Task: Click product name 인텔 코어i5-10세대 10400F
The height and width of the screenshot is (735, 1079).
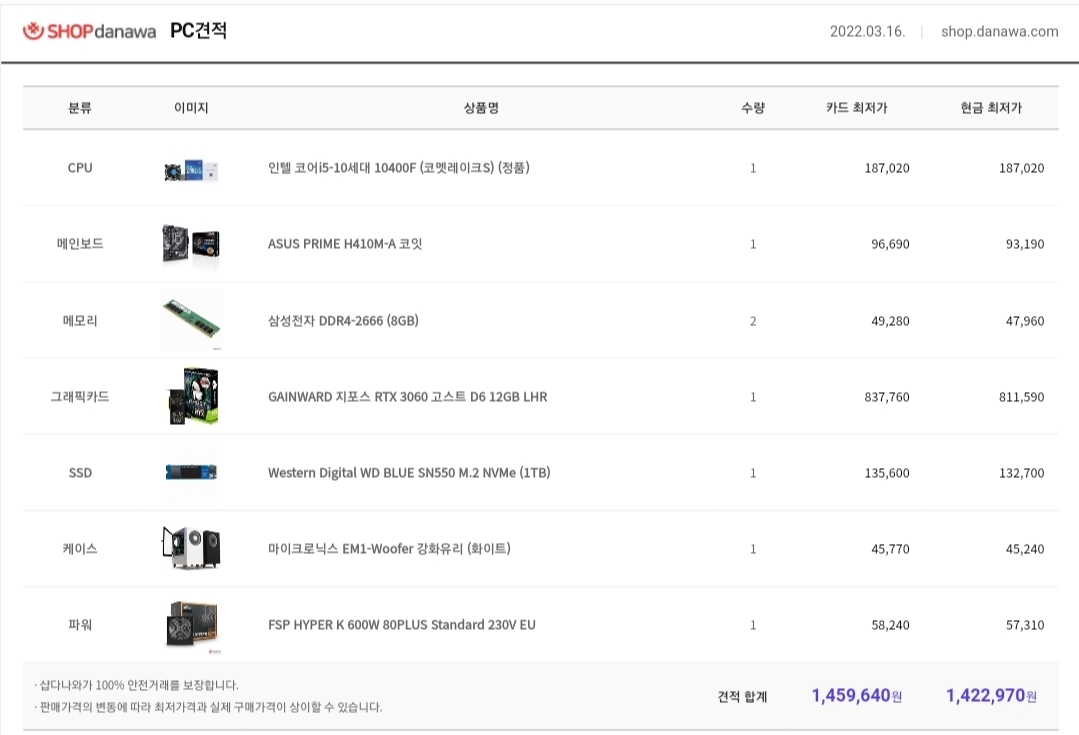Action: pos(398,168)
